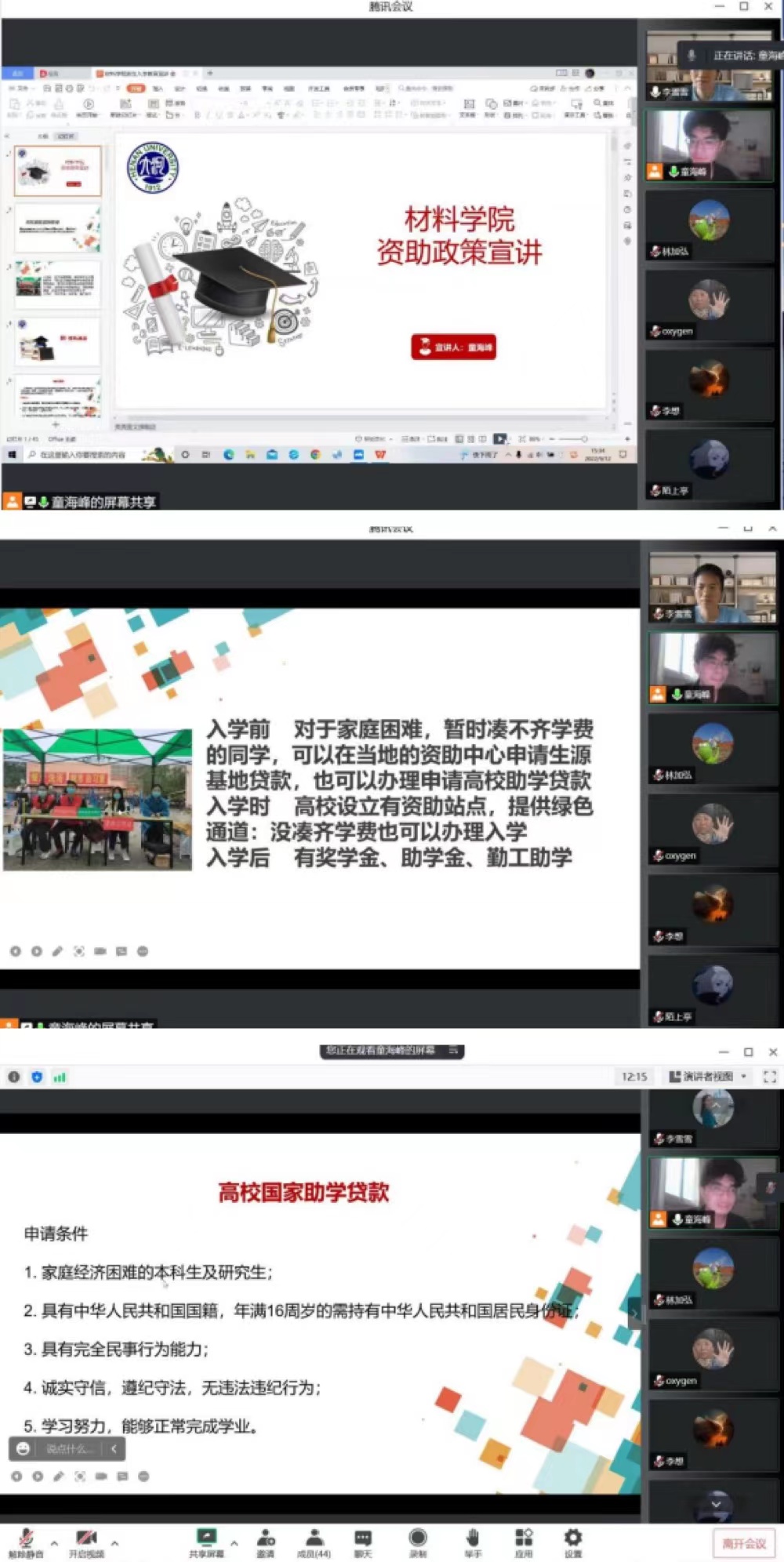784x1562 pixels.
Task: Click the 共享屏幕 share screen icon
Action: click(x=206, y=1540)
